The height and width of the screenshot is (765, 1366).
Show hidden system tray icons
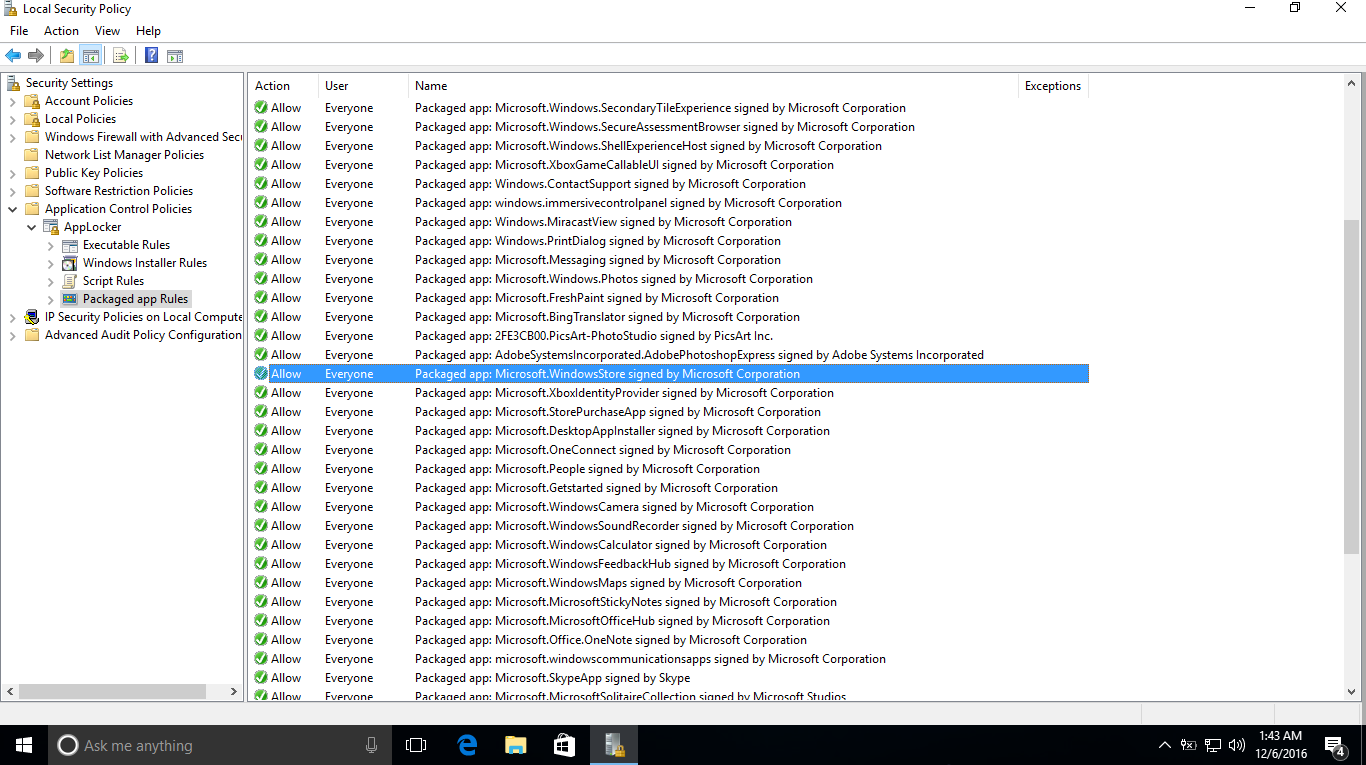(x=1165, y=745)
